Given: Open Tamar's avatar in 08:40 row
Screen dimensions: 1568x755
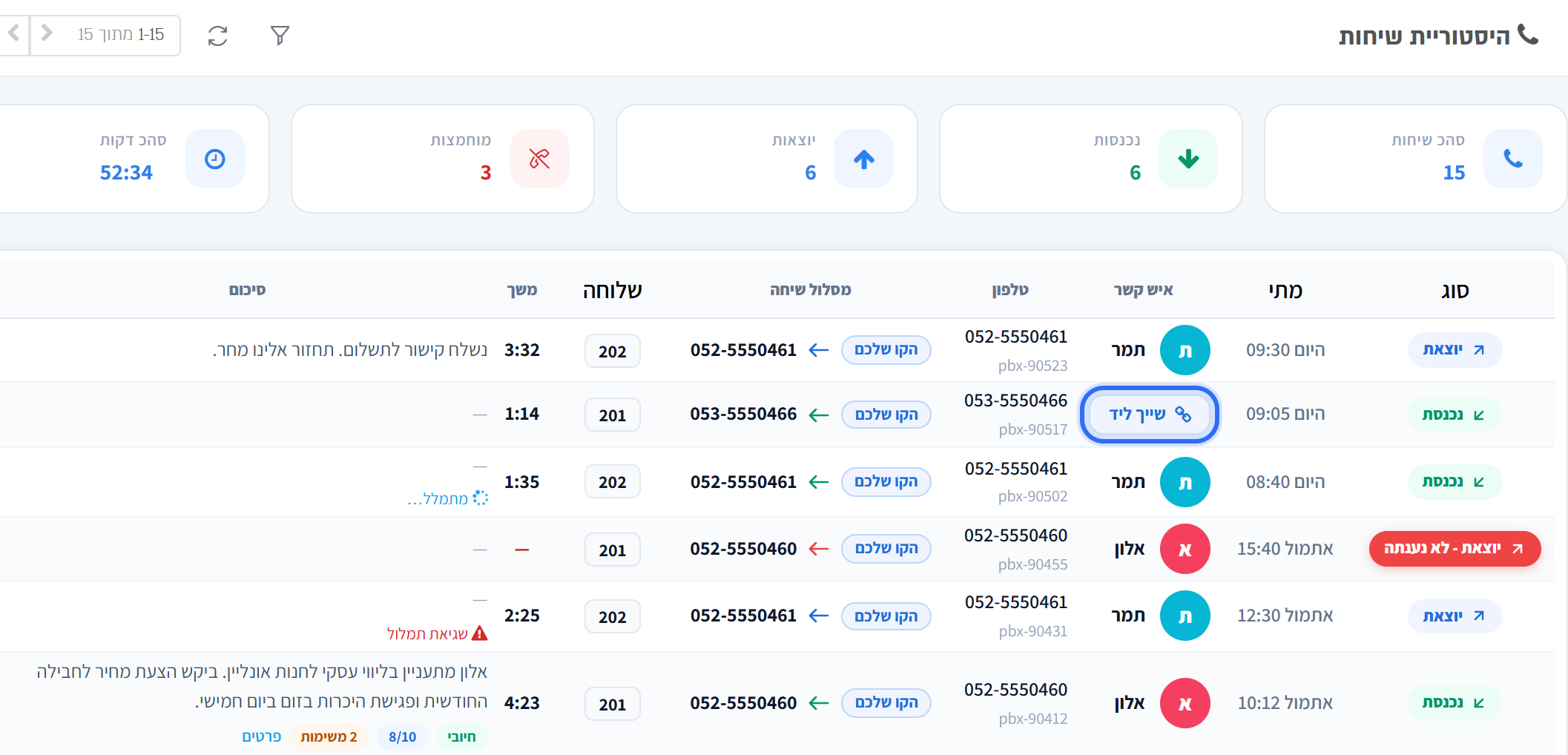Looking at the screenshot, I should point(1185,482).
